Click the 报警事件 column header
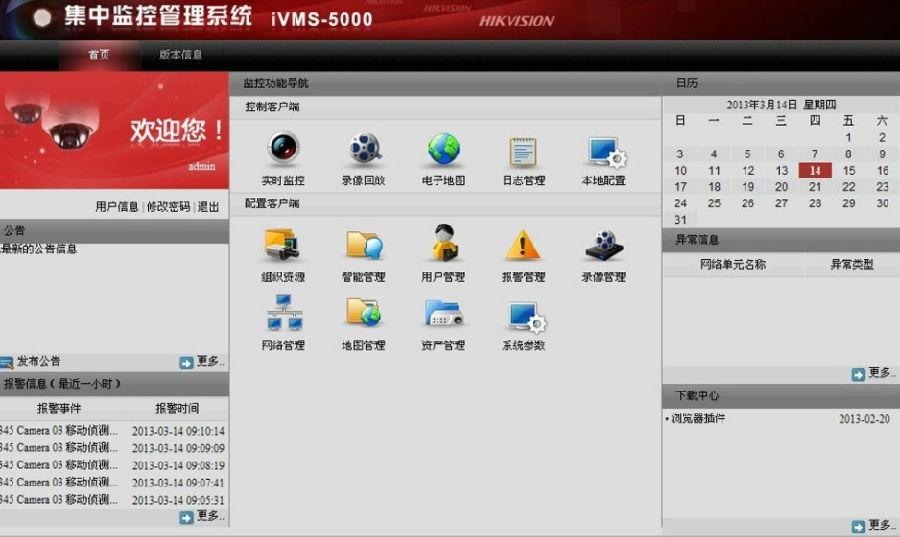The width and height of the screenshot is (900, 537). (x=59, y=408)
